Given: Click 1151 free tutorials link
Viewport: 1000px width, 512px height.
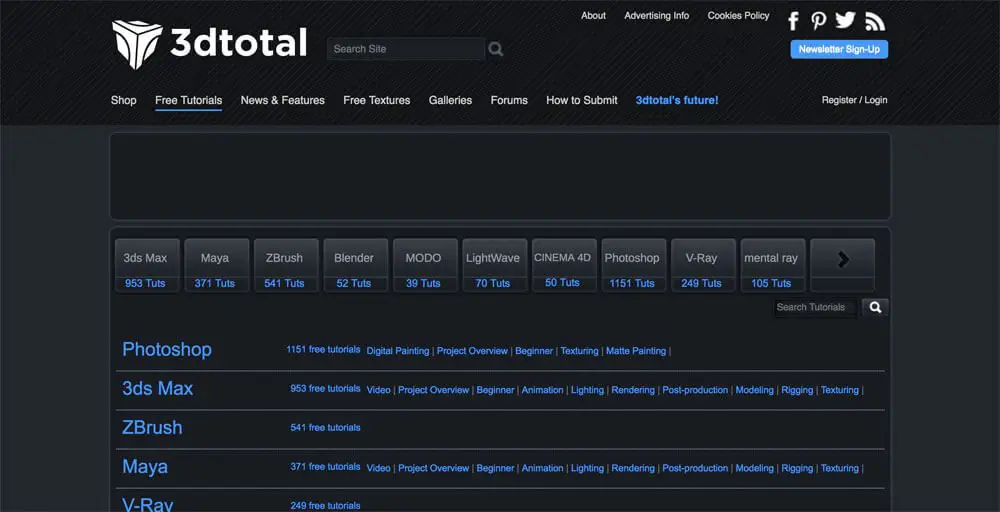Looking at the screenshot, I should pos(323,350).
